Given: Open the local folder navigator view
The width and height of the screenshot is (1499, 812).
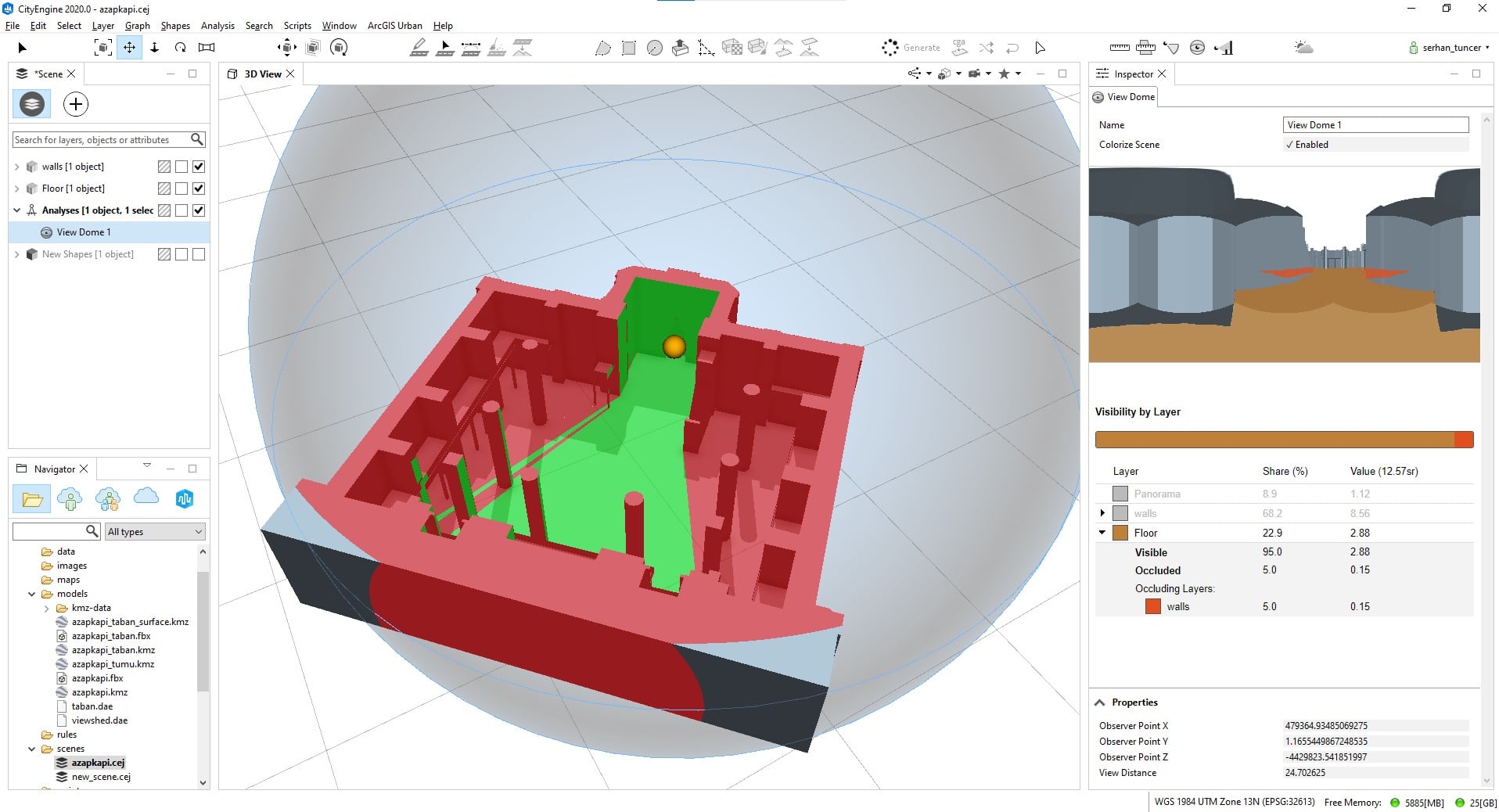Looking at the screenshot, I should click(32, 498).
